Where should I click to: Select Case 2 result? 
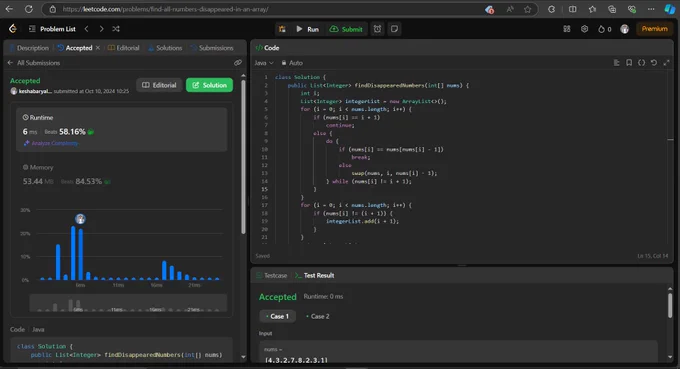click(x=318, y=316)
